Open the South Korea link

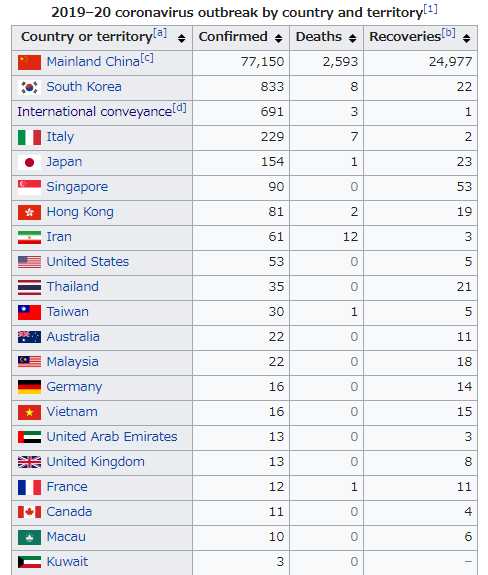point(84,87)
